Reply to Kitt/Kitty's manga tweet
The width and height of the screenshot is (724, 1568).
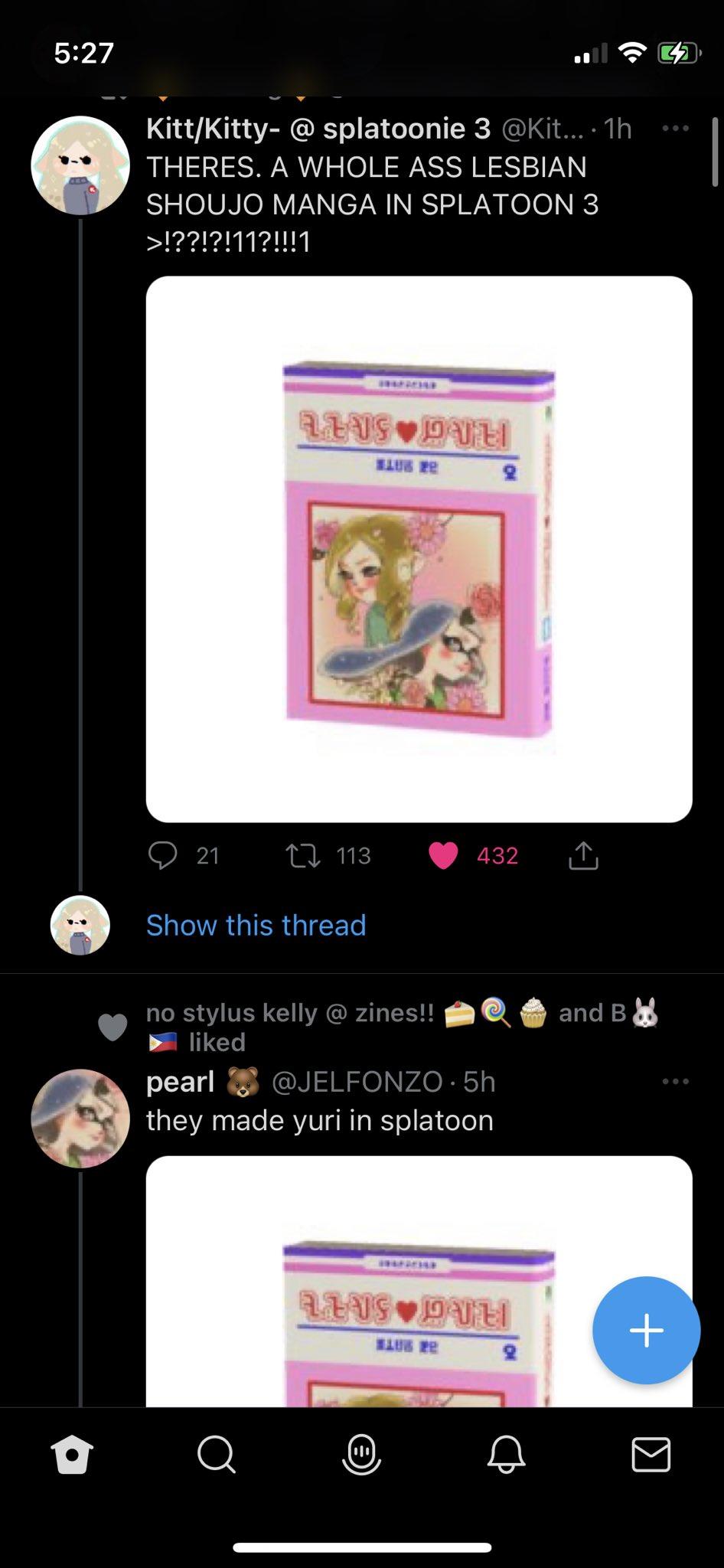pos(162,855)
